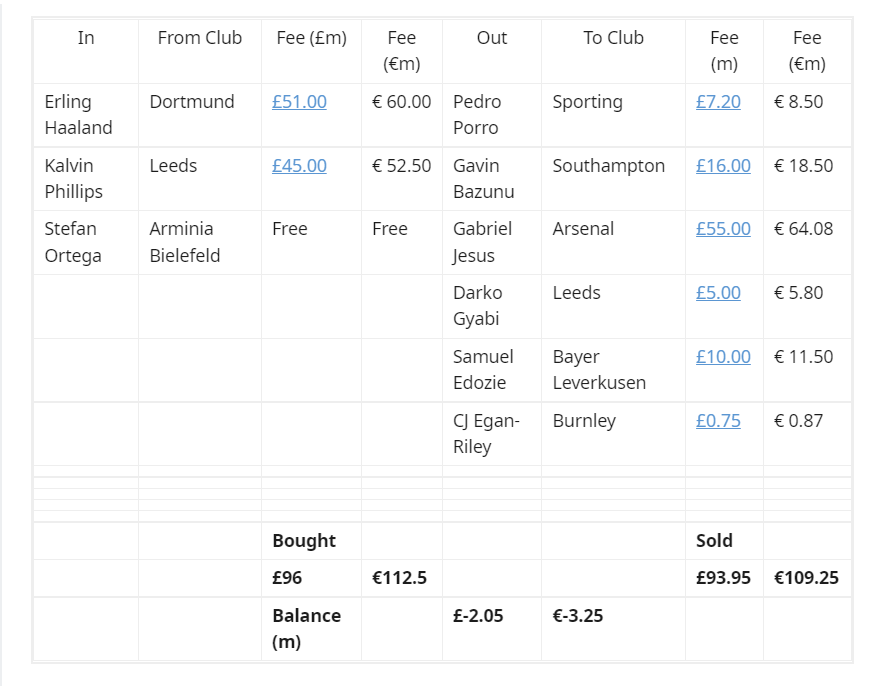Click the £93.95 sold total cell
The width and height of the screenshot is (872, 686).
(724, 578)
